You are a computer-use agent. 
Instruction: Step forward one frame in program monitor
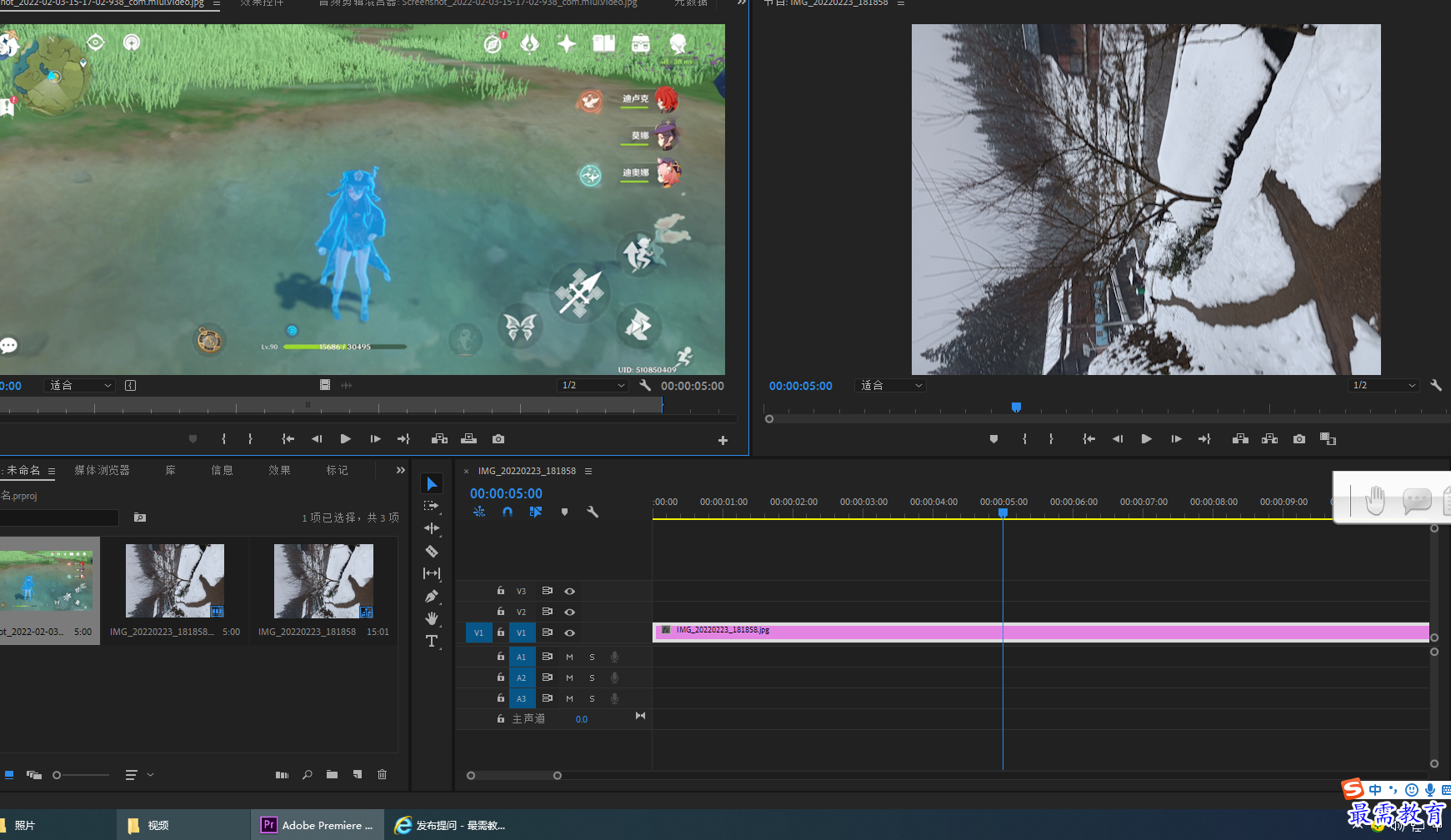[1176, 439]
